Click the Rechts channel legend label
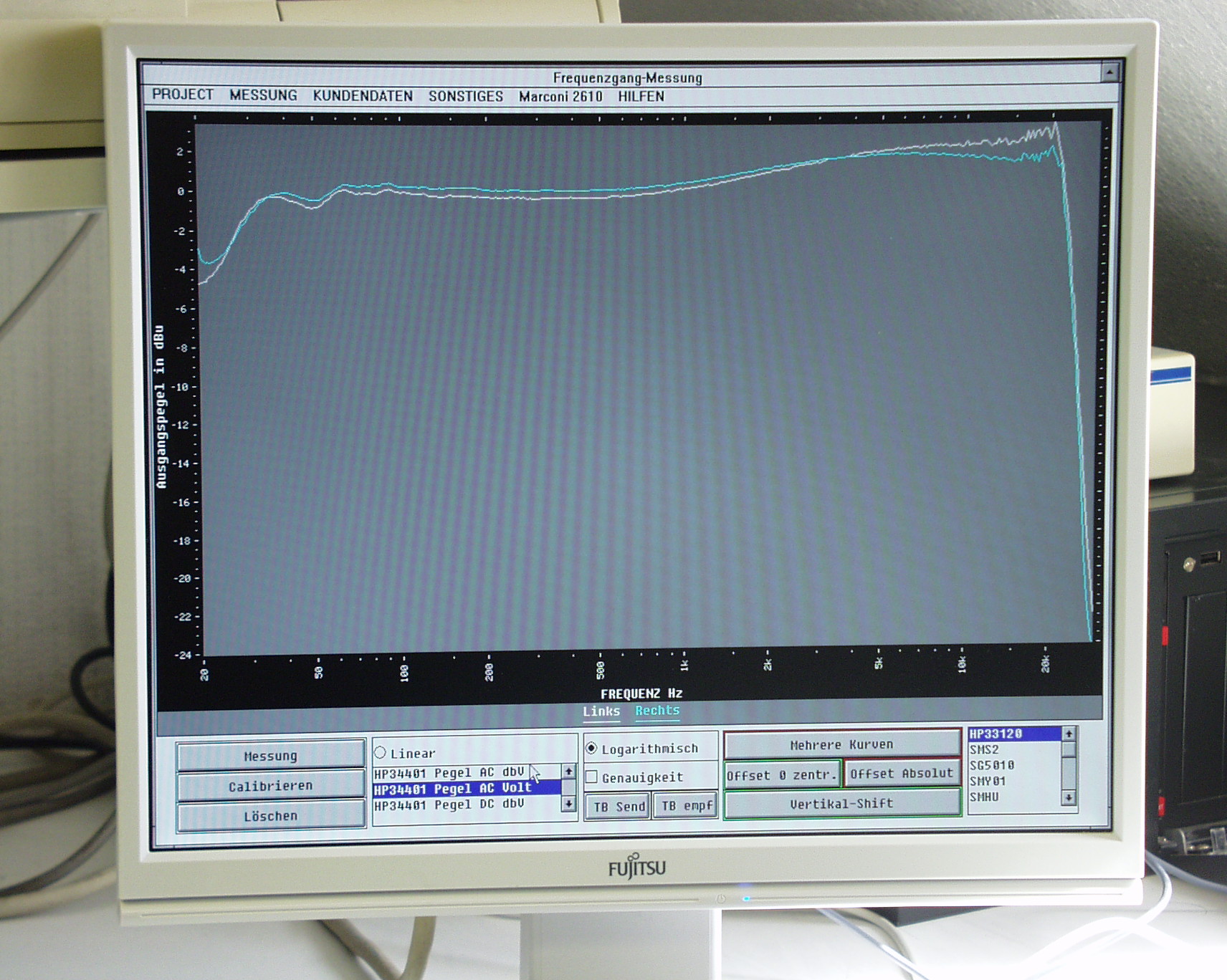The width and height of the screenshot is (1227, 980). 657,711
